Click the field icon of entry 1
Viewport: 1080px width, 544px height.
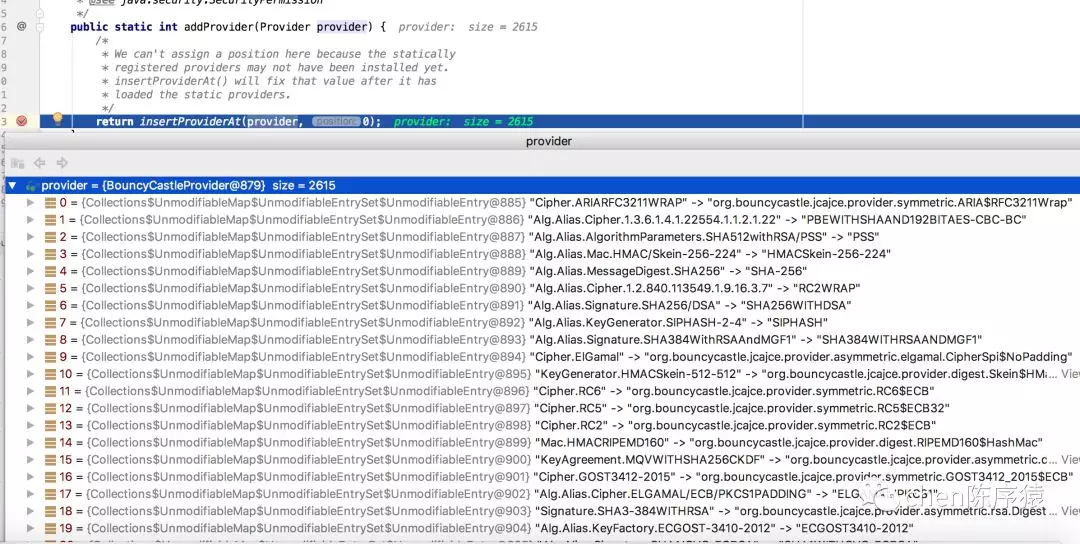50,220
